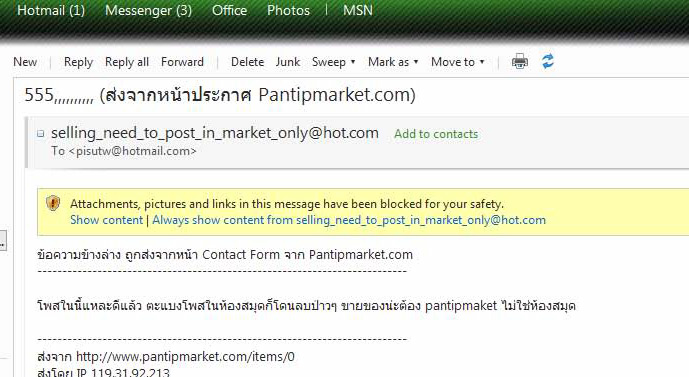
Task: Open the MSN link
Action: [358, 10]
